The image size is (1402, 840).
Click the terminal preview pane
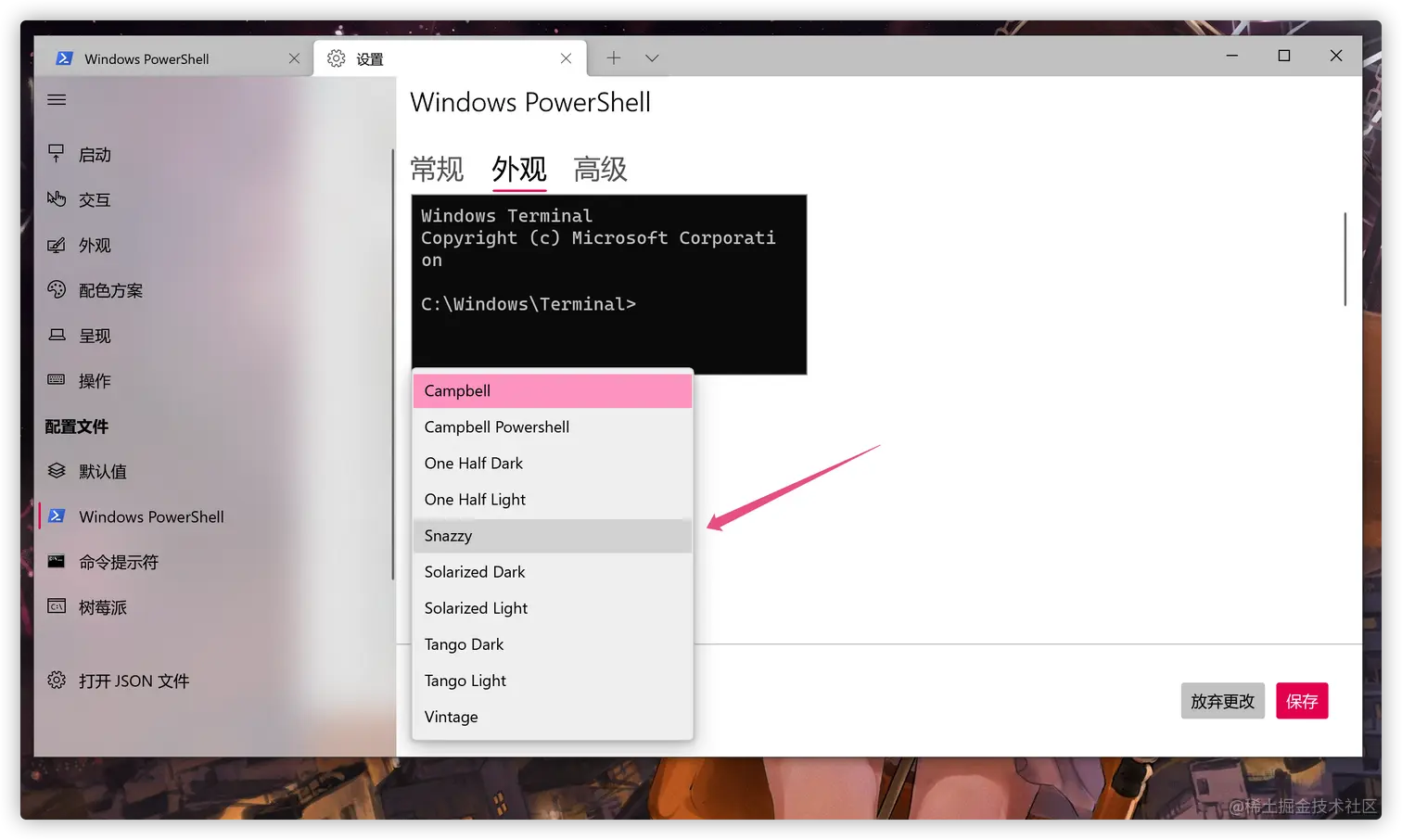609,284
